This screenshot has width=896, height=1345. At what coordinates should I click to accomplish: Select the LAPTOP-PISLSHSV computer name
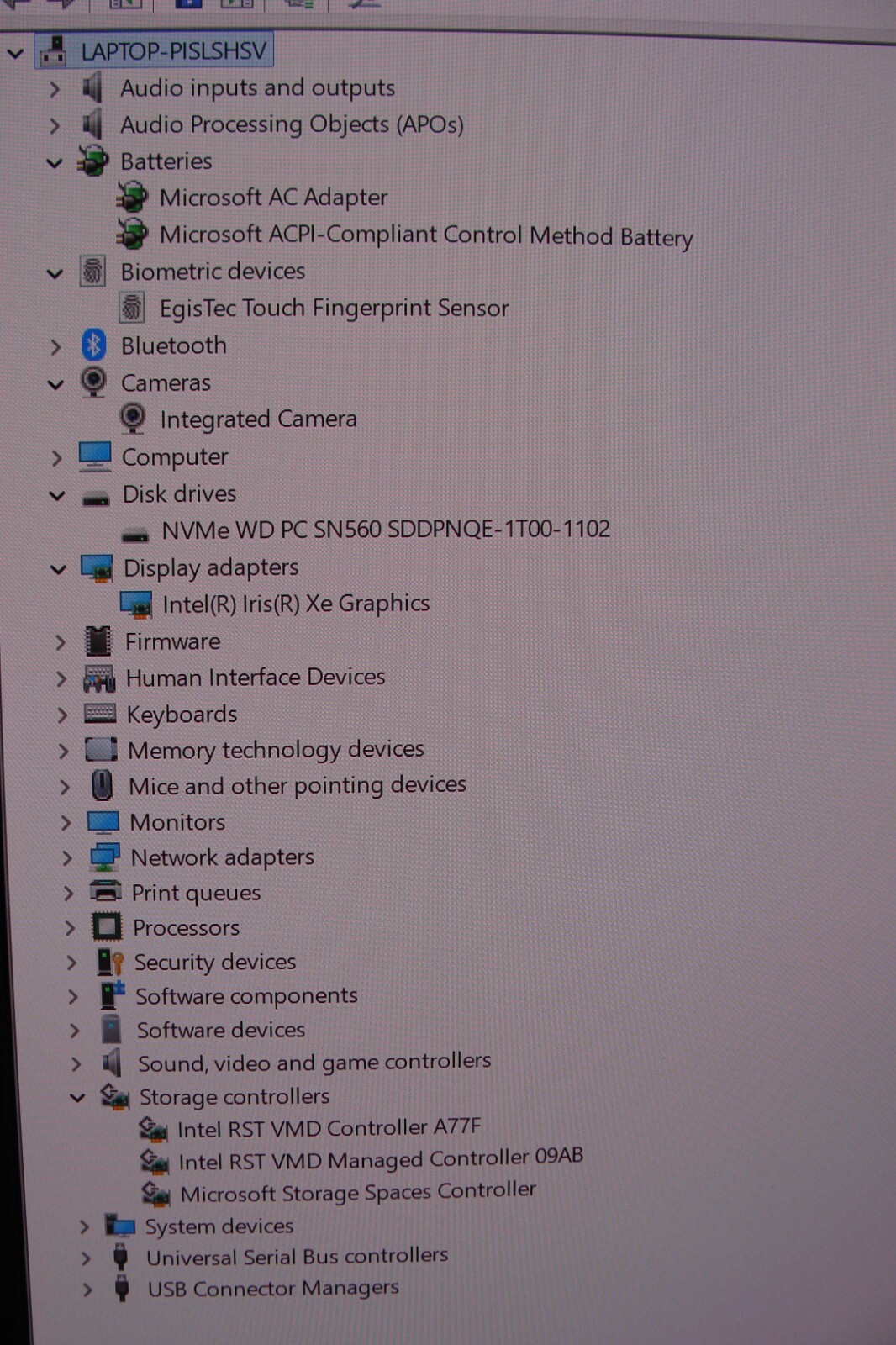[173, 50]
